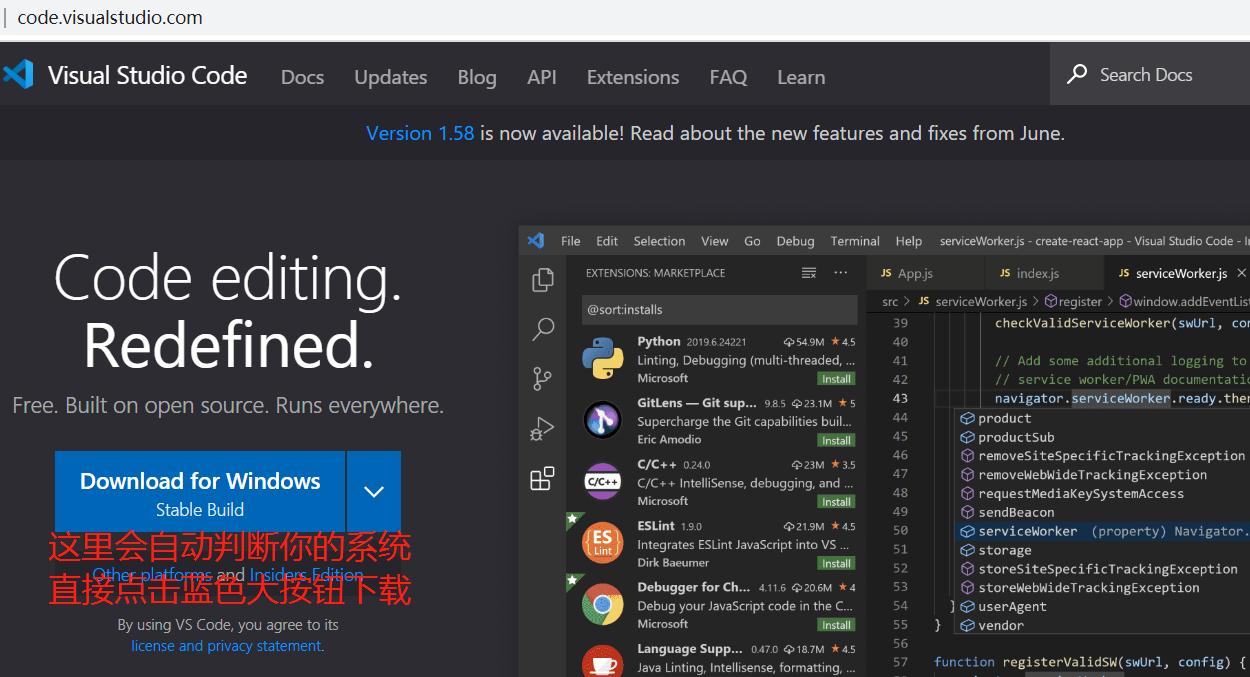Install the Debugger for Chrome extension
This screenshot has width=1250, height=677.
pyautogui.click(x=836, y=625)
